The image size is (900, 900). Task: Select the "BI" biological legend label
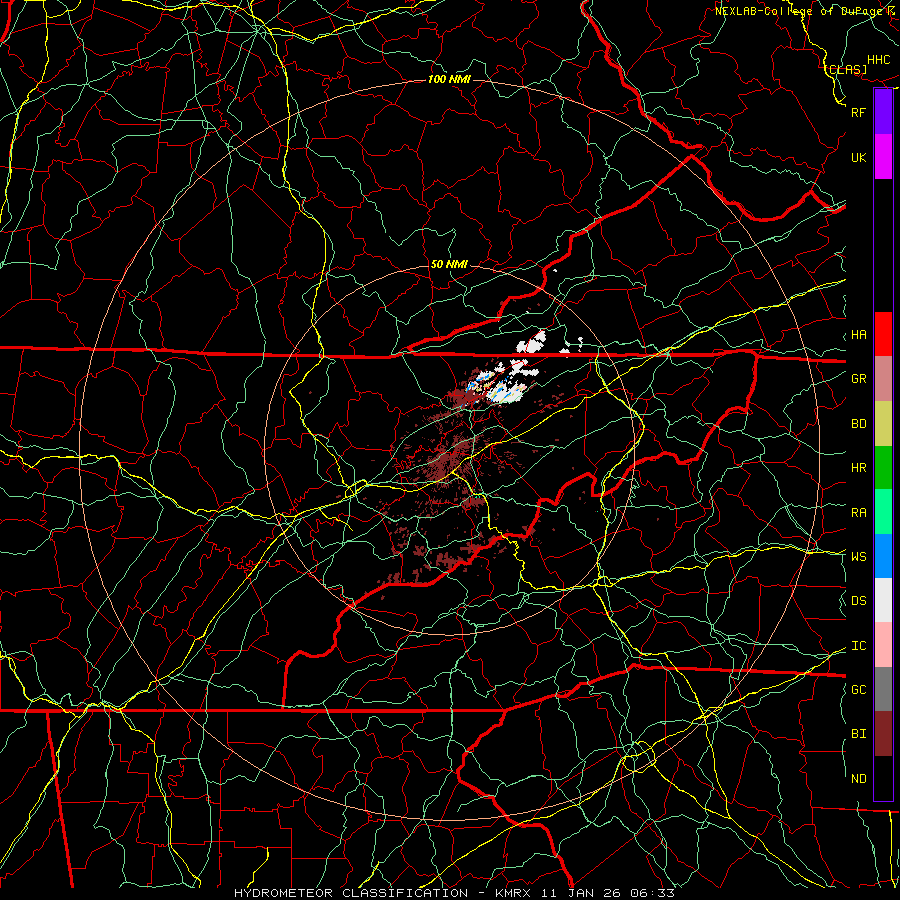click(x=858, y=734)
